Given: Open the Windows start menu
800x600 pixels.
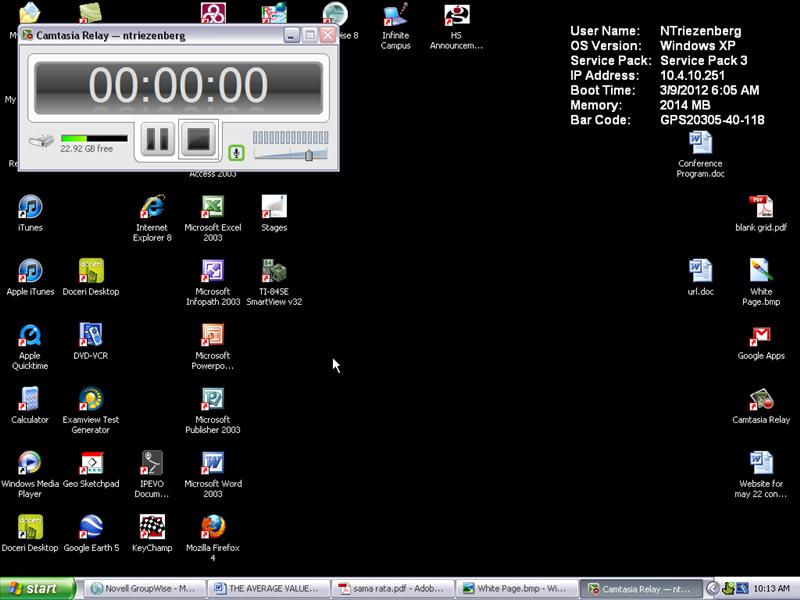Looking at the screenshot, I should [38, 589].
